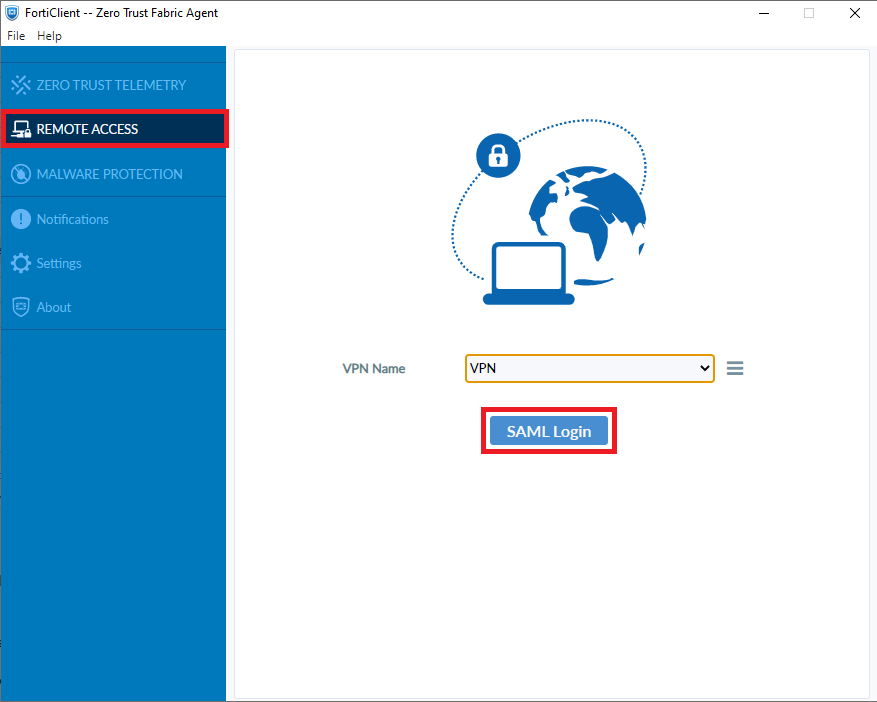
Task: Open the File menu
Action: (16, 36)
